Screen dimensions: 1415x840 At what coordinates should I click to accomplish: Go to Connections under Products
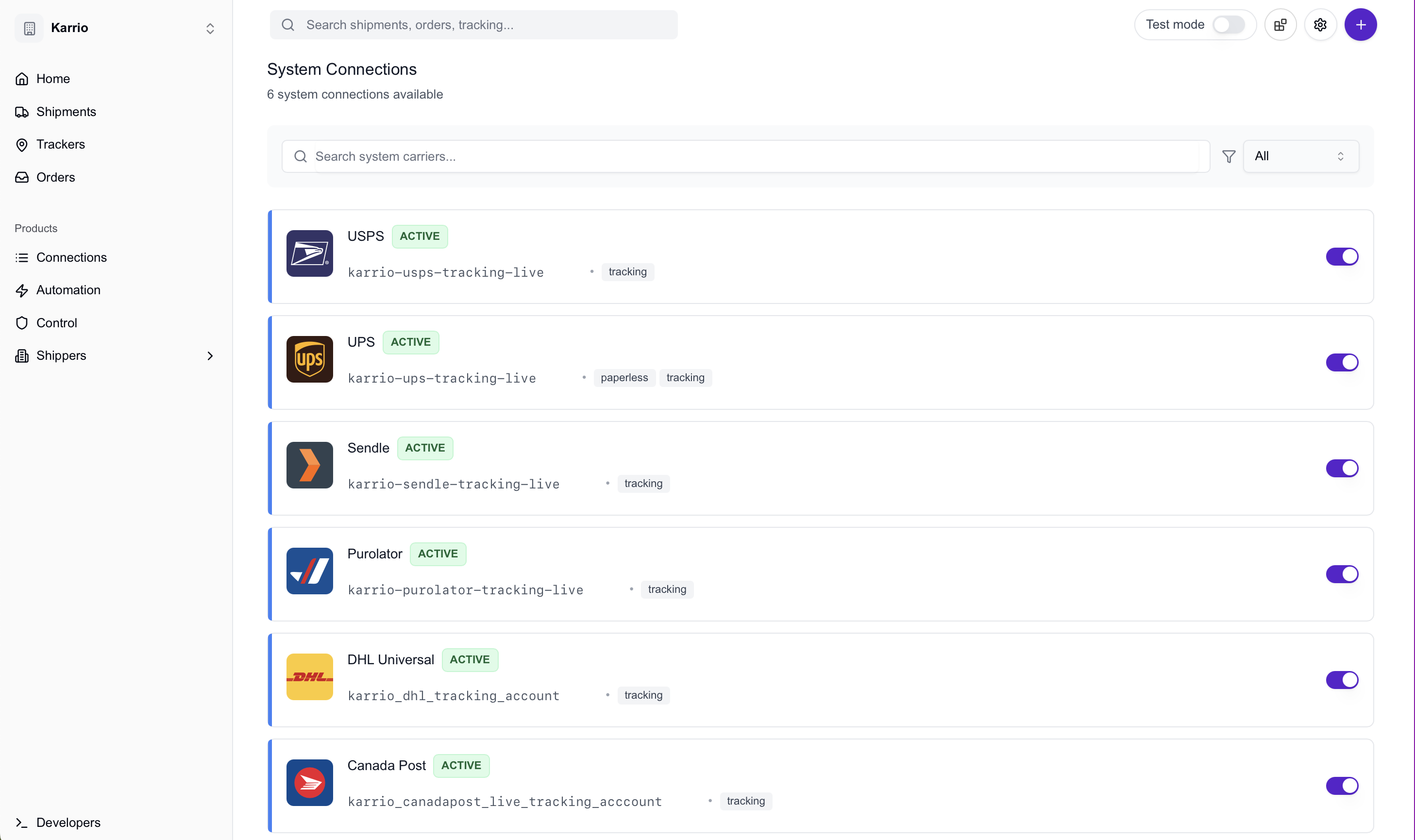click(71, 257)
